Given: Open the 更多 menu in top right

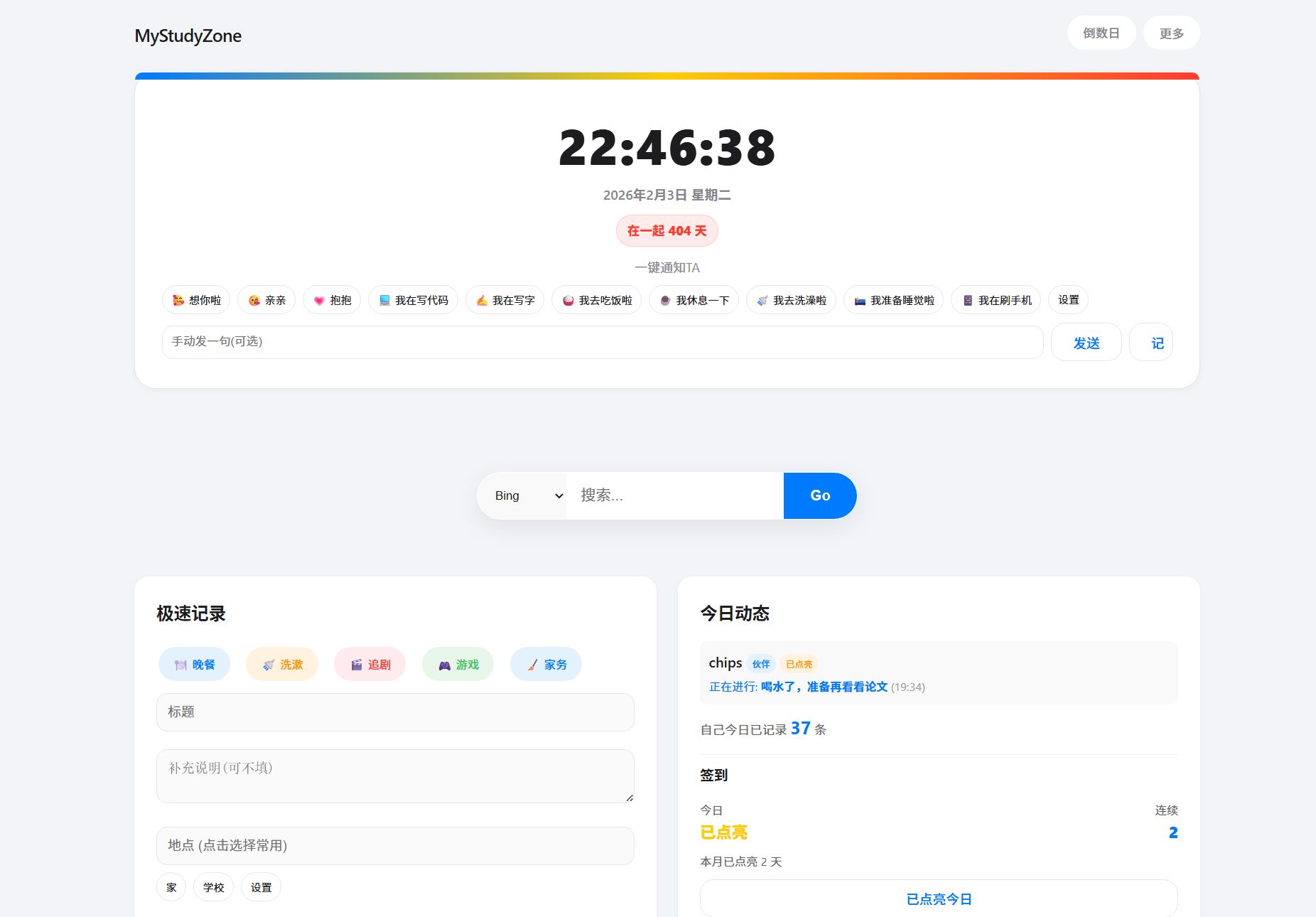Looking at the screenshot, I should [1171, 33].
